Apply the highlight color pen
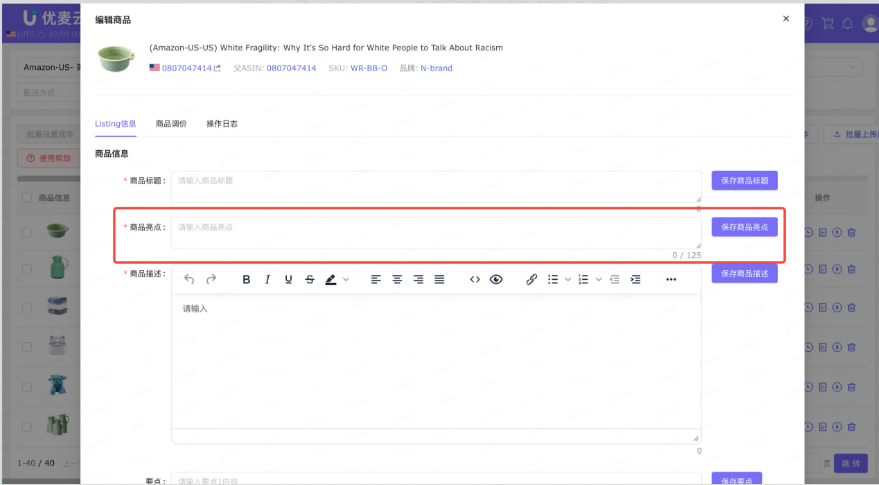The image size is (879, 485). tap(331, 279)
